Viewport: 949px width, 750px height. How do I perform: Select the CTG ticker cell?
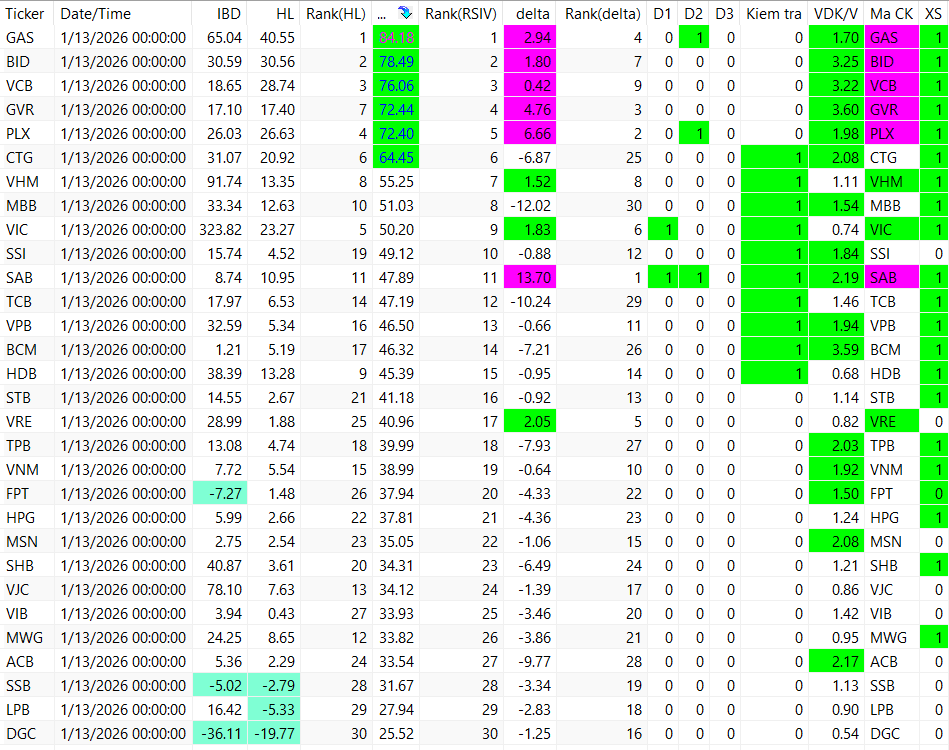pos(27,158)
